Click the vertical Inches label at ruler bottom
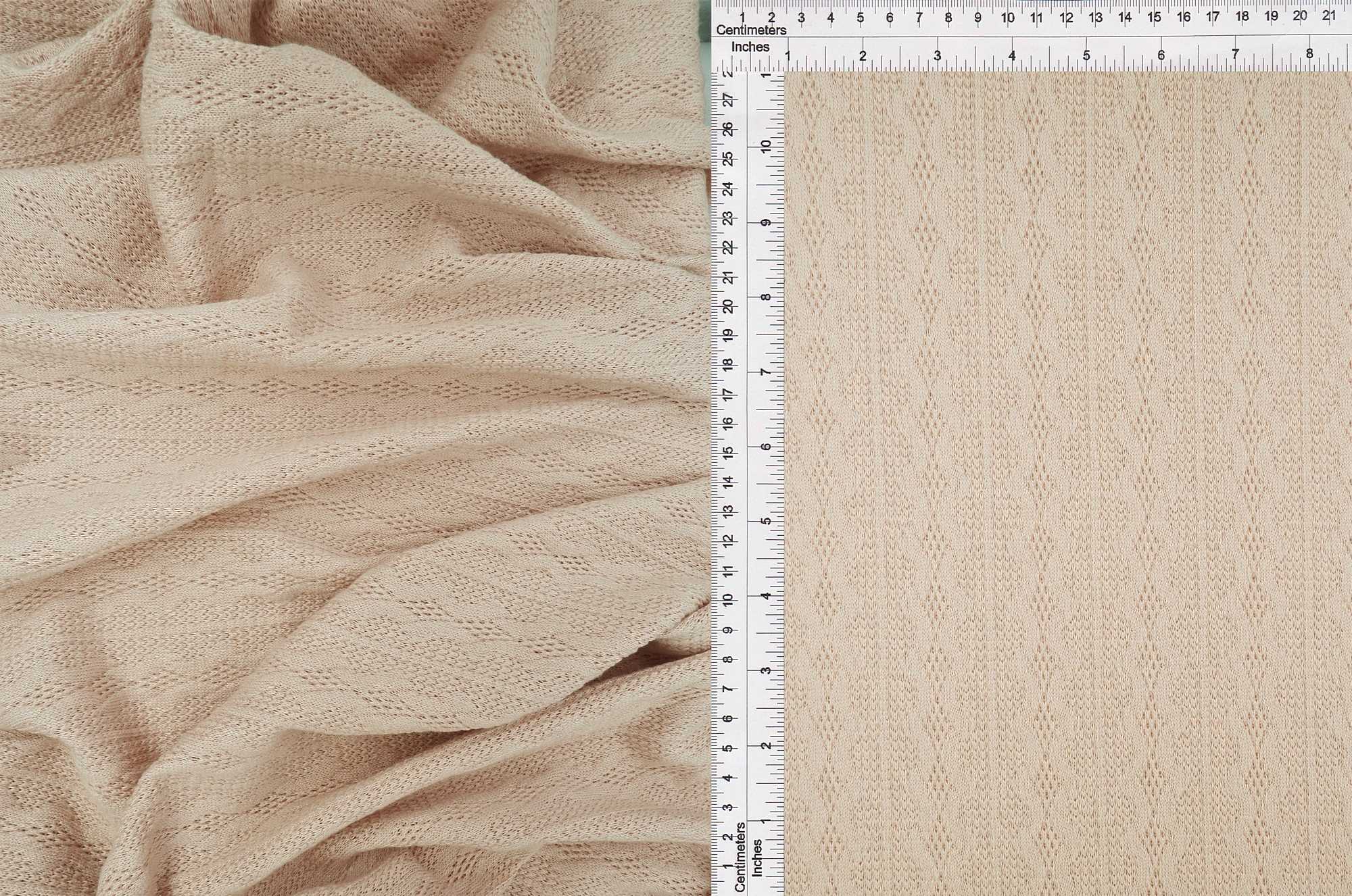The height and width of the screenshot is (896, 1352). [x=757, y=858]
